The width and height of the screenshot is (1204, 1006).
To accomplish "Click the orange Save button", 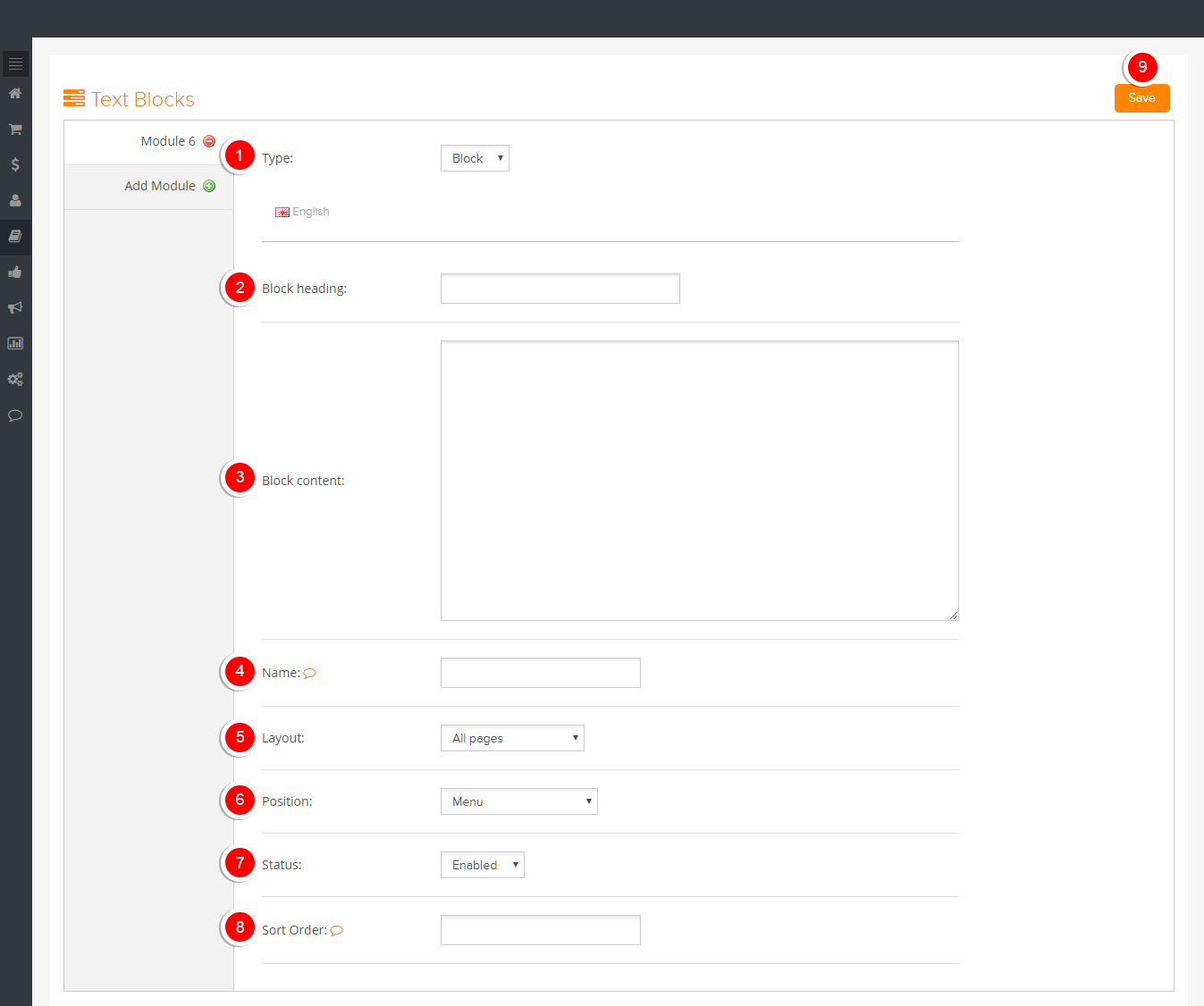I will (1142, 98).
